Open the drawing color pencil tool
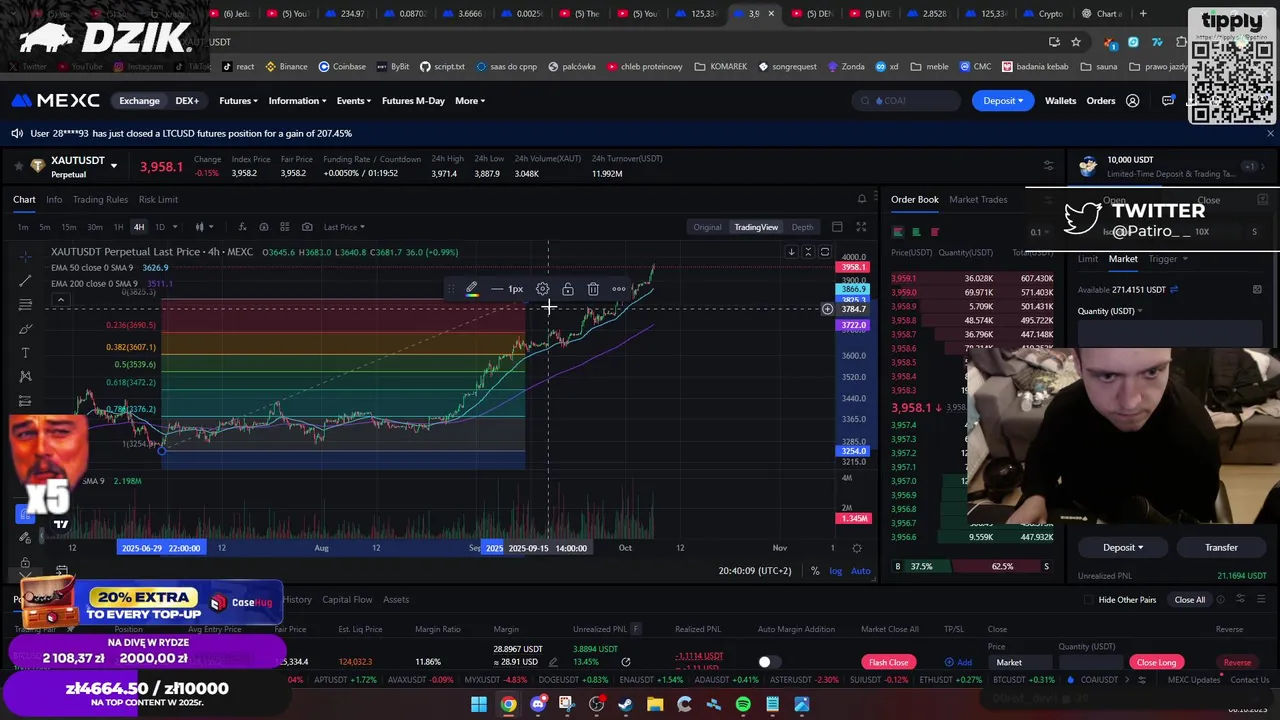The height and width of the screenshot is (720, 1280). [x=471, y=289]
